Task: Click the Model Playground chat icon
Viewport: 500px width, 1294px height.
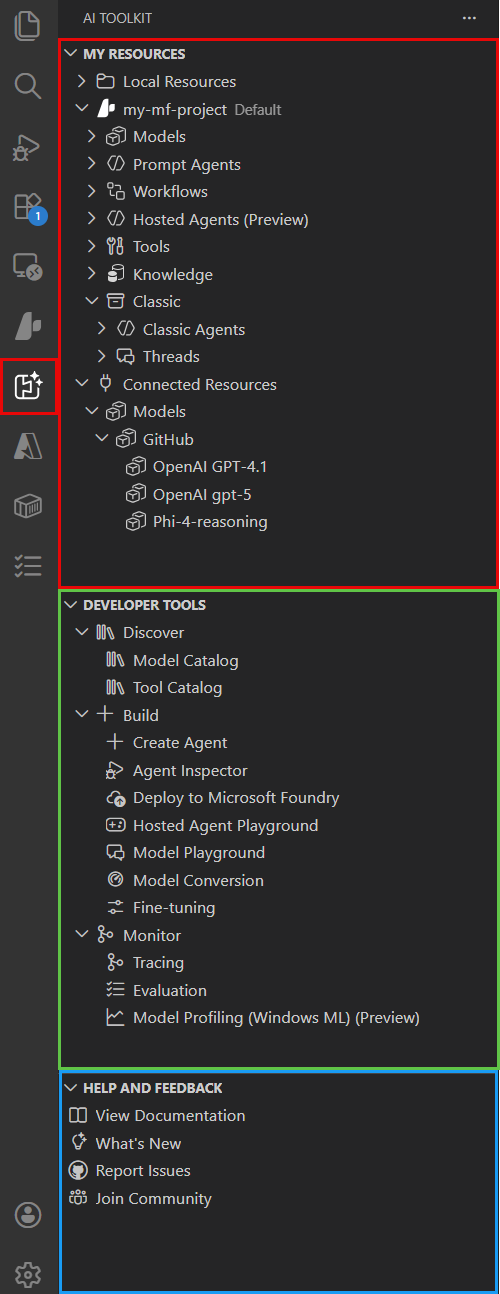Action: [x=115, y=853]
